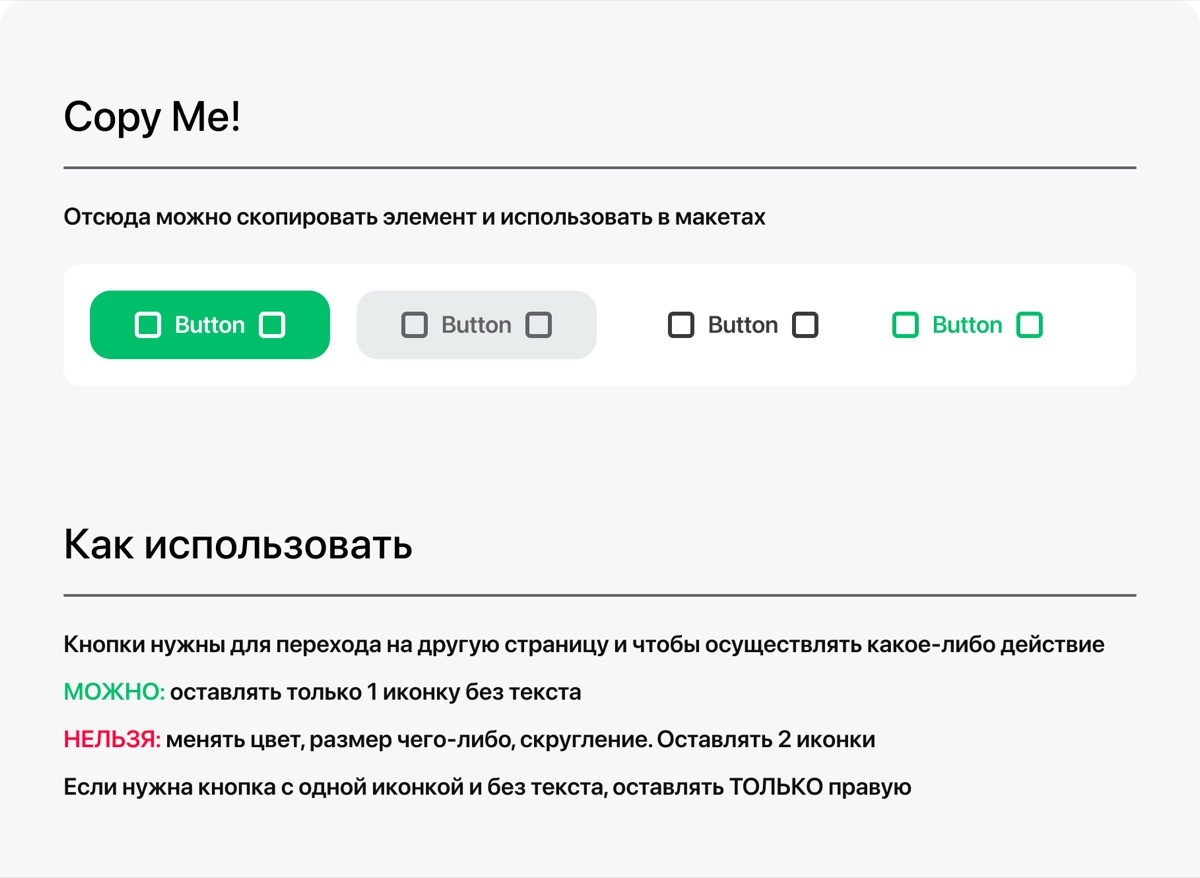Click the line "Если нужна кнопка с одной иконкой"
The image size is (1200, 878).
point(487,787)
